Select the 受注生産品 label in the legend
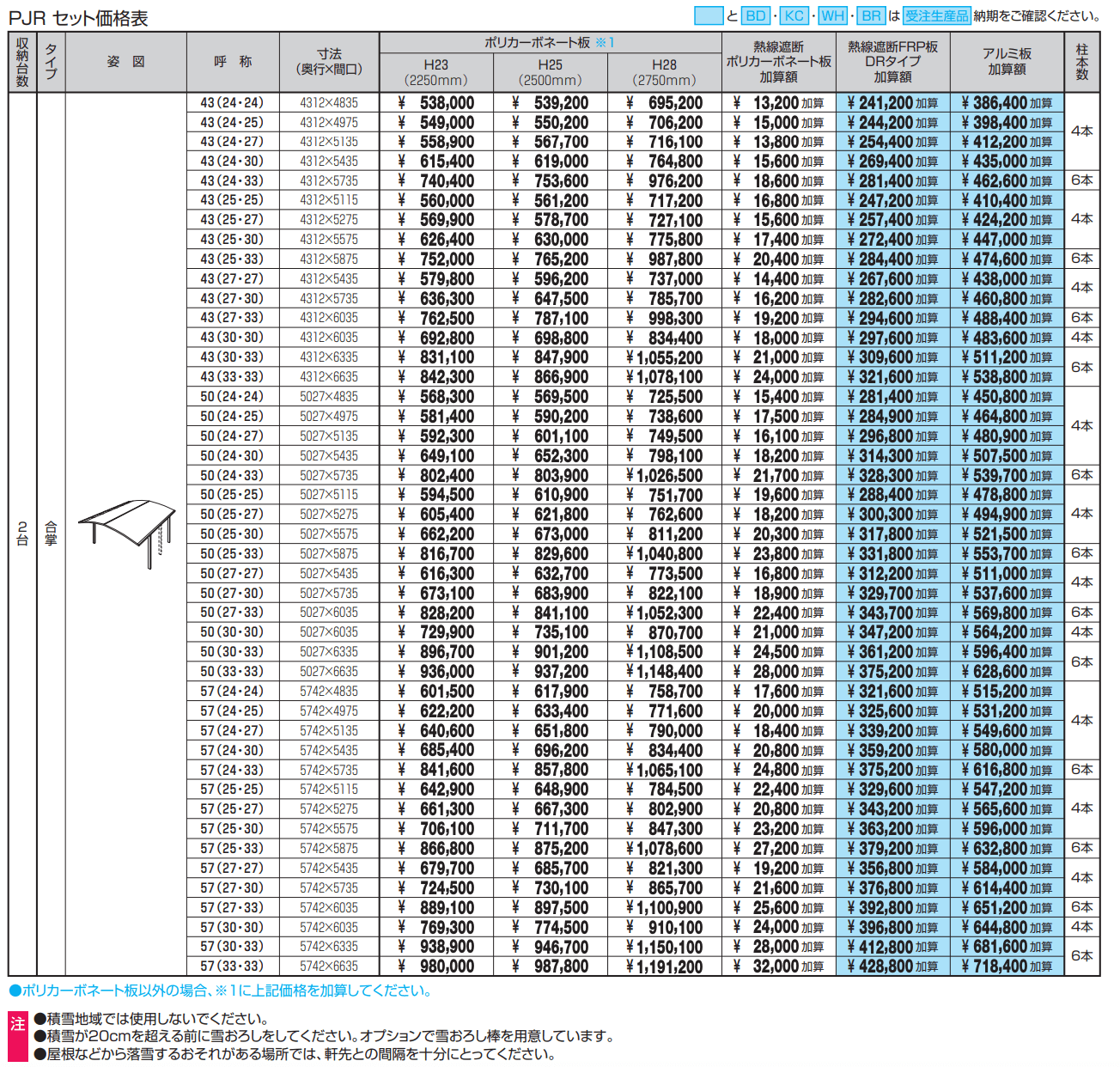The width and height of the screenshot is (1120, 1067). [x=936, y=15]
